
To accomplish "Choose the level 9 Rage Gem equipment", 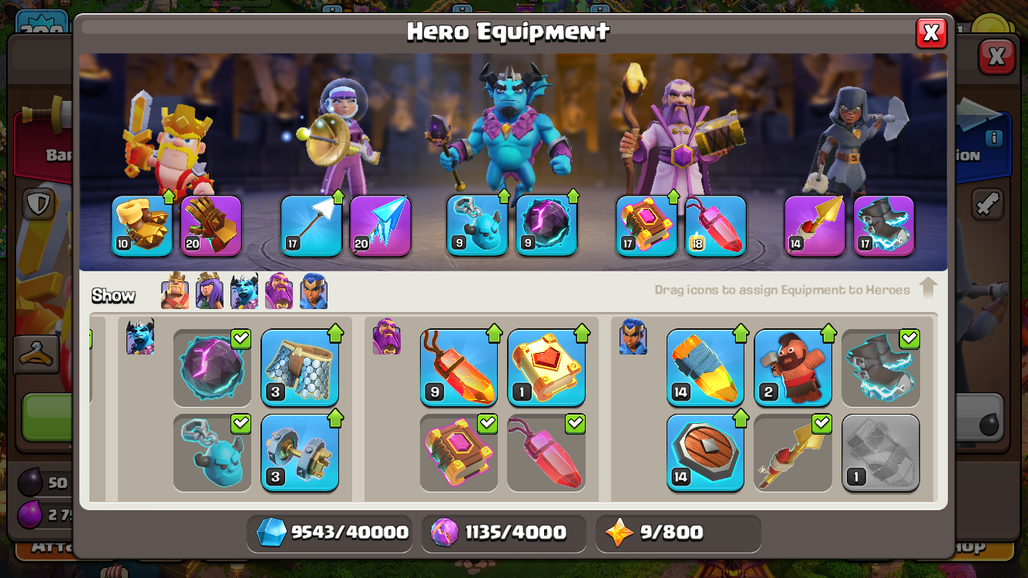I will (x=458, y=368).
